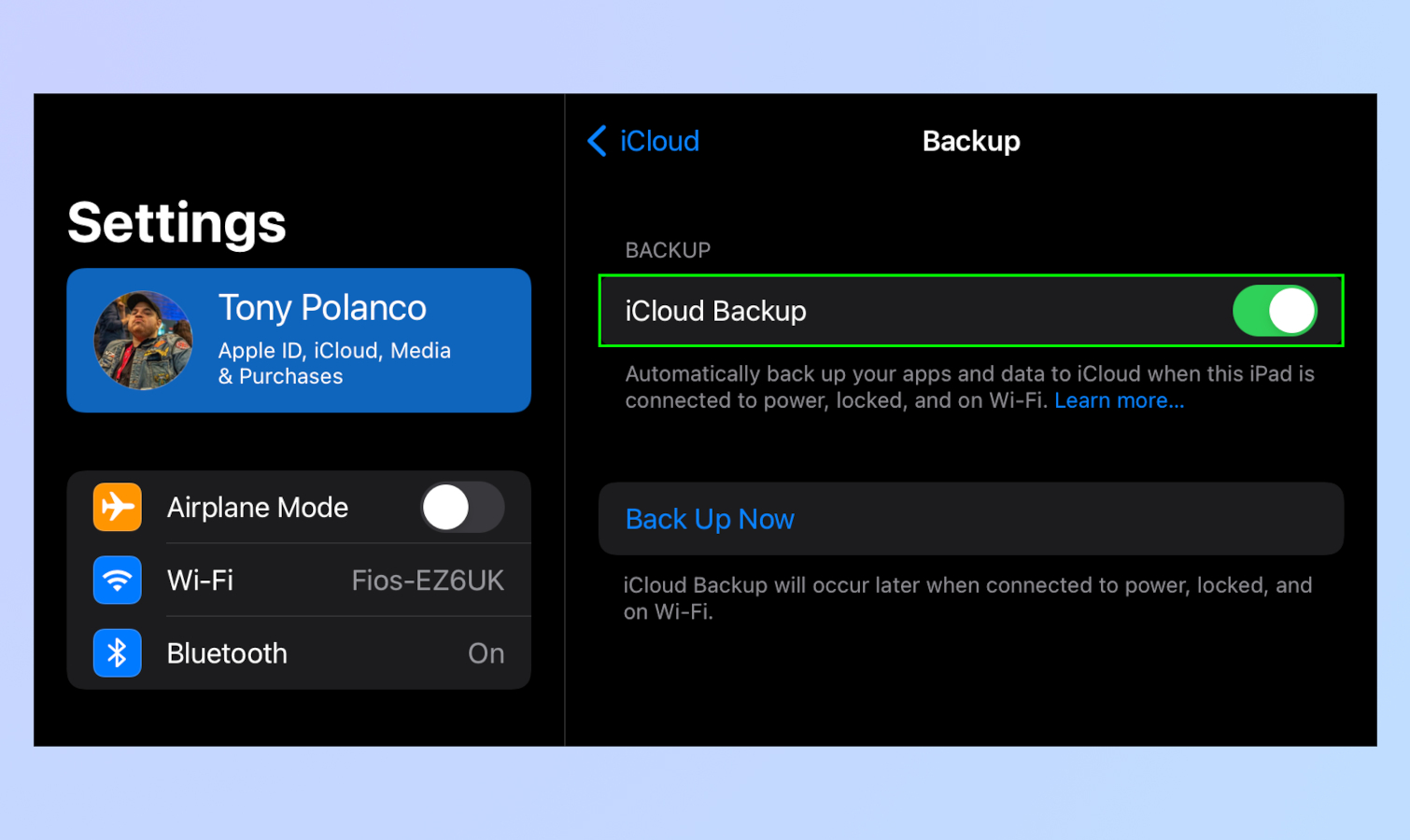Select the Wi-Fi settings row
The image size is (1410, 840).
[299, 580]
